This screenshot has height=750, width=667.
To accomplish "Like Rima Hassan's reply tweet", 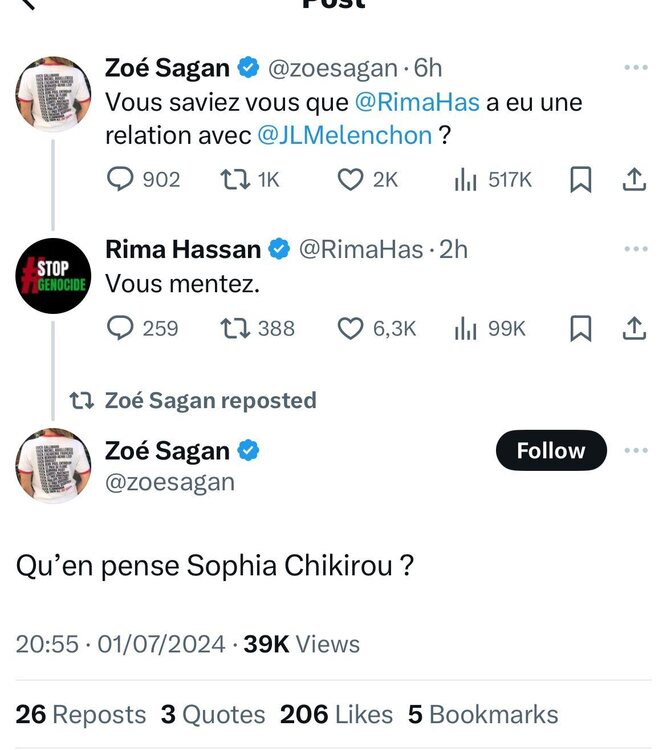I will [x=350, y=327].
